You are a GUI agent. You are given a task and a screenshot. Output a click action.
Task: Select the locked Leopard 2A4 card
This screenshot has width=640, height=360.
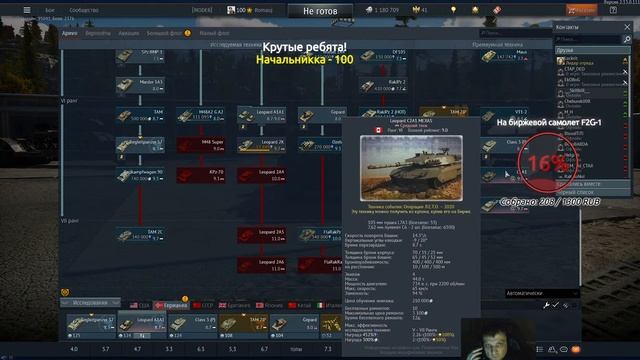point(262,176)
